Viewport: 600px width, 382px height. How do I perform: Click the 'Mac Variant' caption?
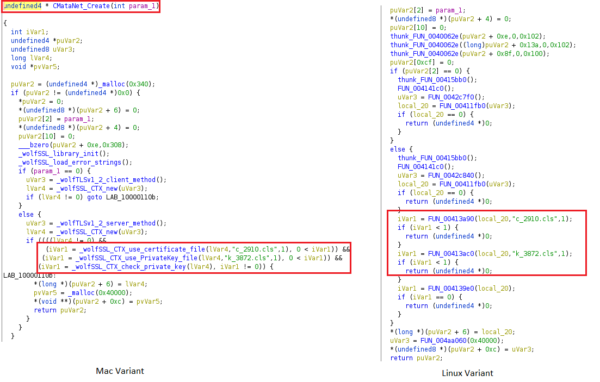point(120,371)
